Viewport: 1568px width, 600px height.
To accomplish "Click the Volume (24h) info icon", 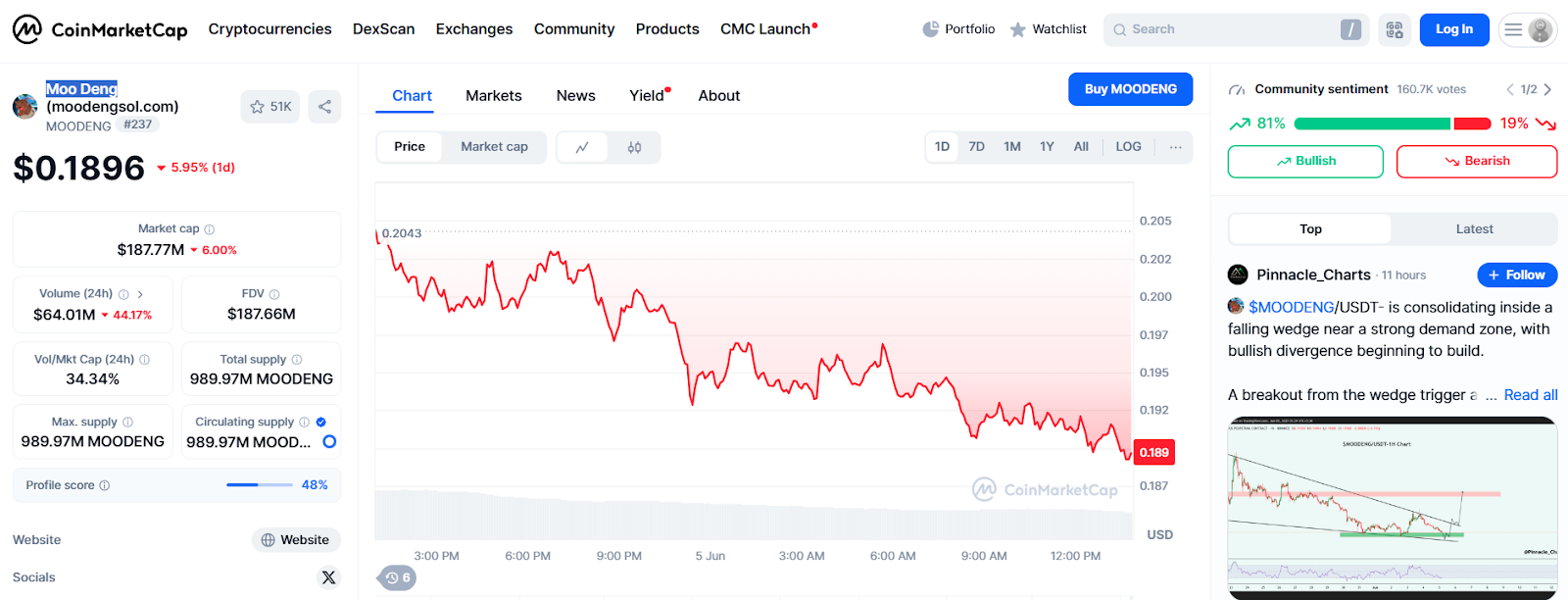I will pos(123,294).
